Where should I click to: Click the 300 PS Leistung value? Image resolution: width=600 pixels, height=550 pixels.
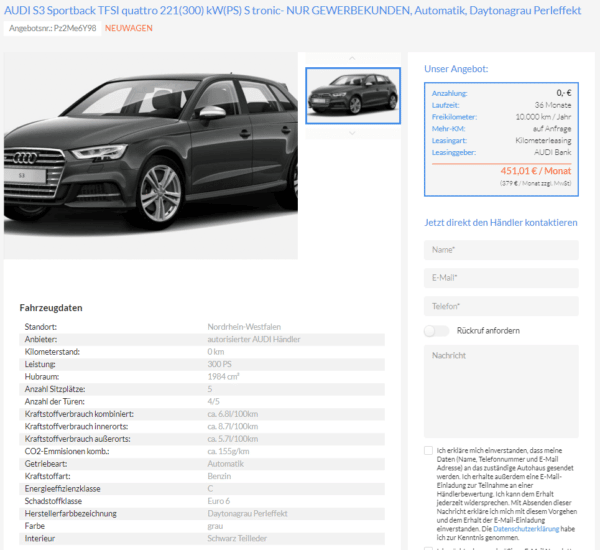click(x=219, y=364)
